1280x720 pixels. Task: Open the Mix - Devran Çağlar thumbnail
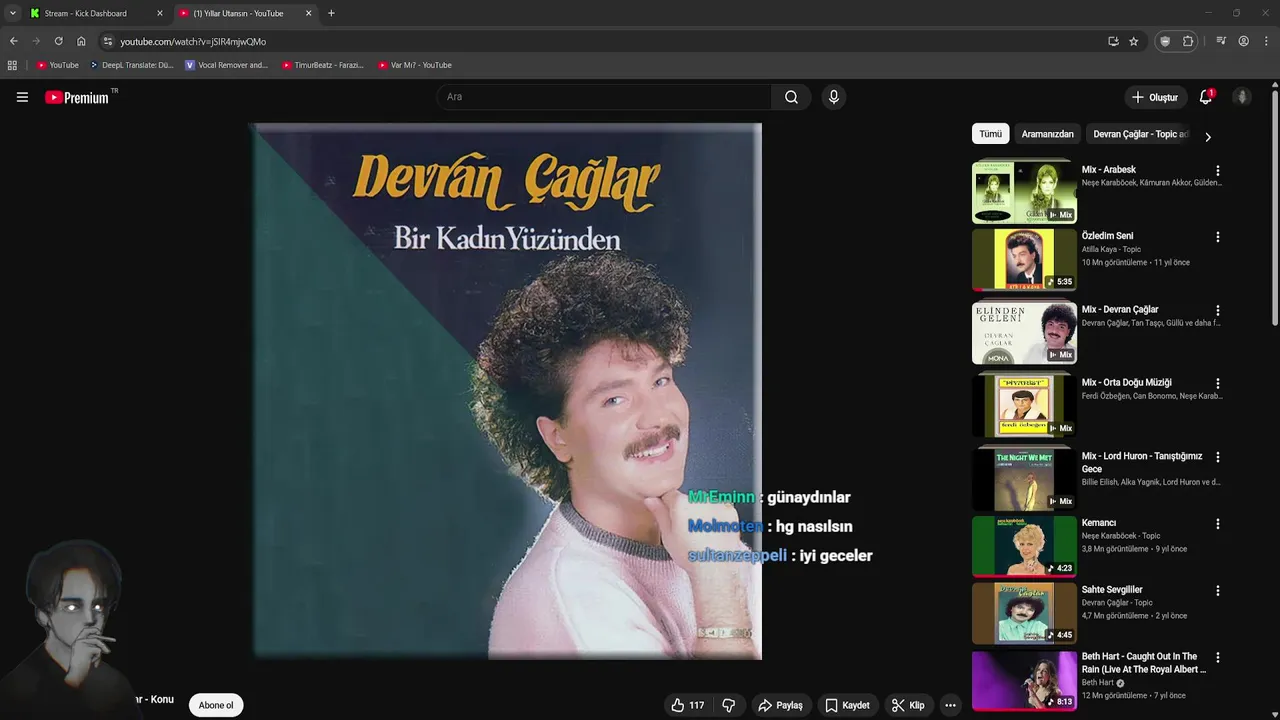(x=1024, y=333)
